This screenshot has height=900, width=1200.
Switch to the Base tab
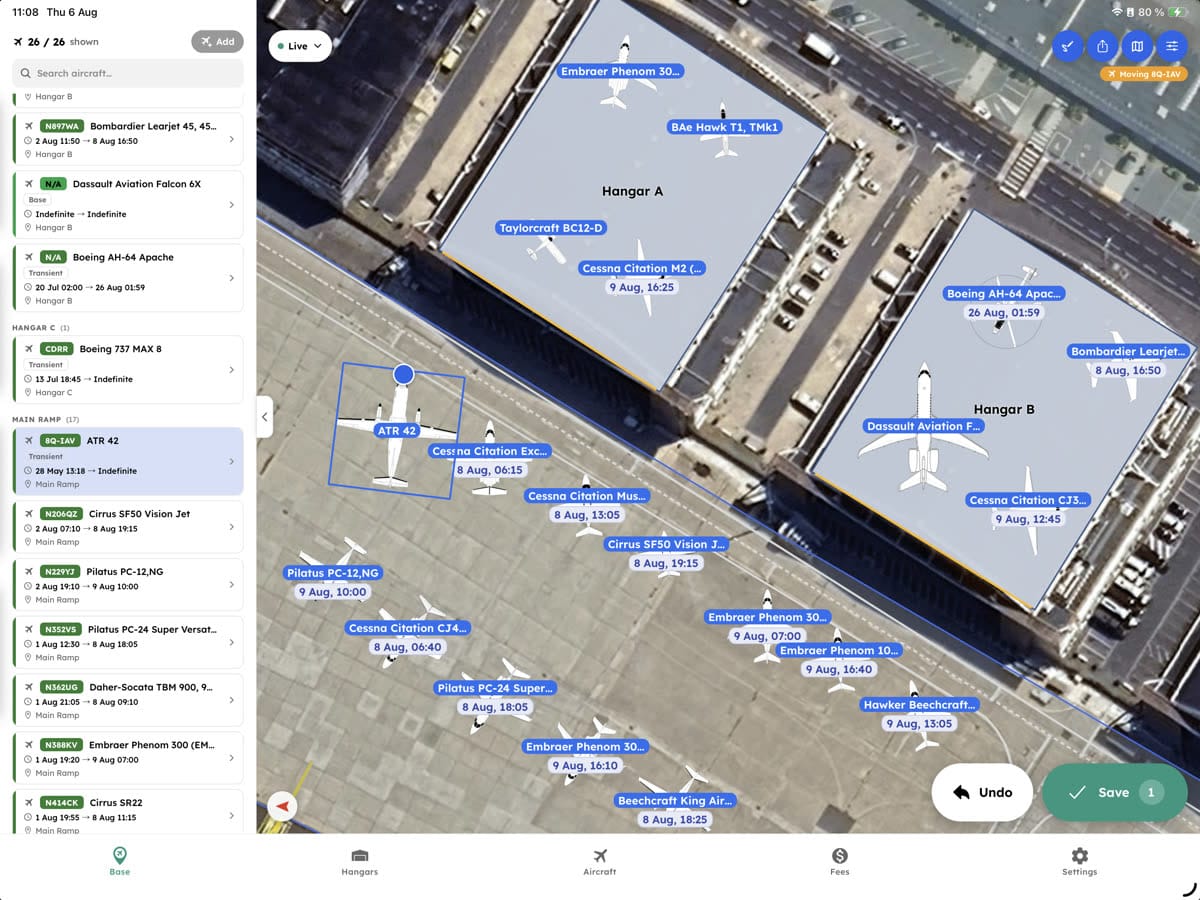[x=120, y=861]
